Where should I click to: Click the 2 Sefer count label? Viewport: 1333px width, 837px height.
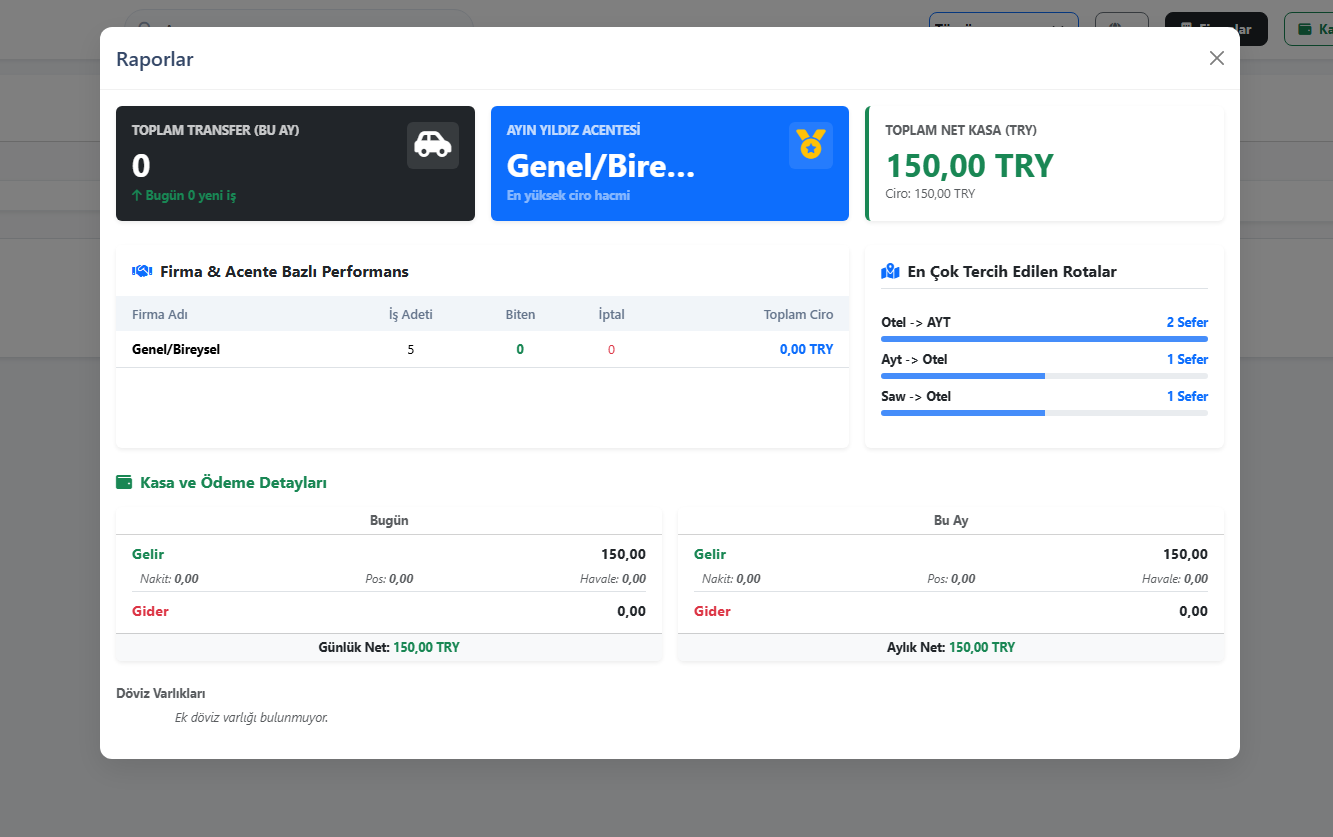click(1186, 322)
